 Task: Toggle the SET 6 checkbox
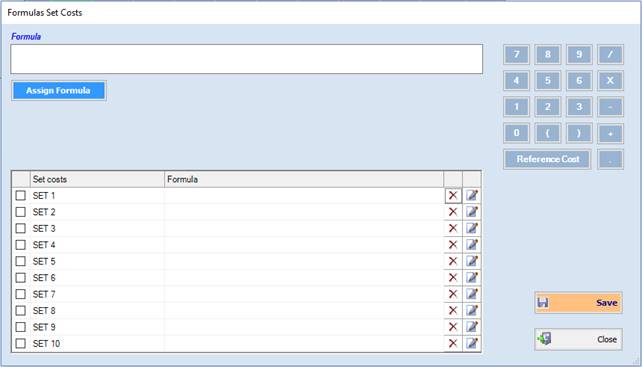[x=20, y=277]
